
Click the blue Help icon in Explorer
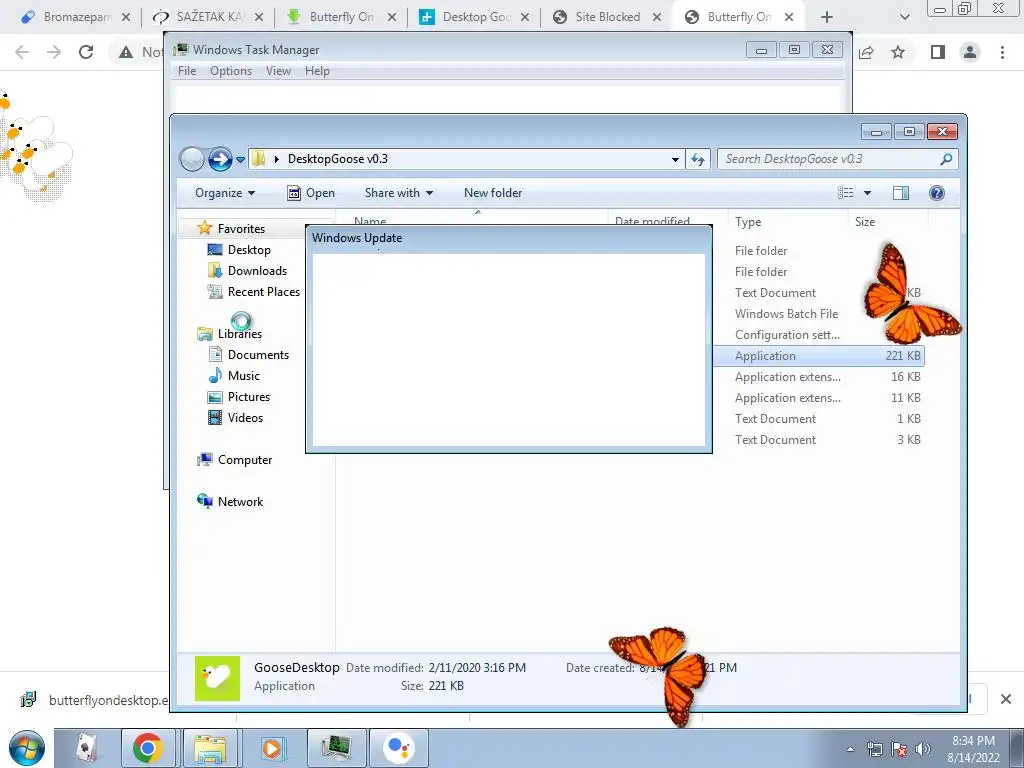point(936,193)
